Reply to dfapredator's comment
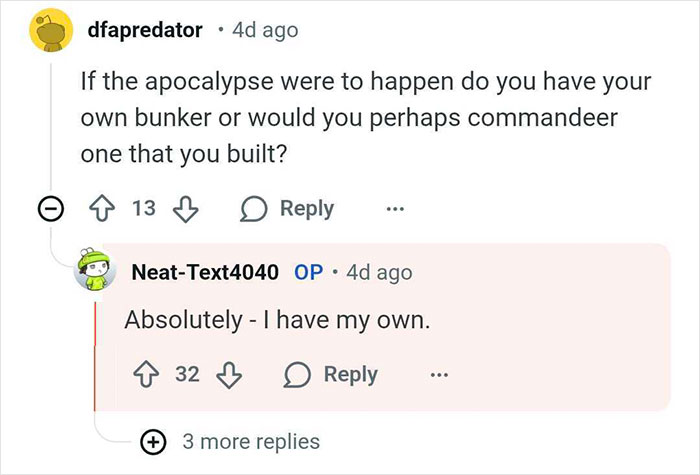The image size is (700, 475). [288, 208]
